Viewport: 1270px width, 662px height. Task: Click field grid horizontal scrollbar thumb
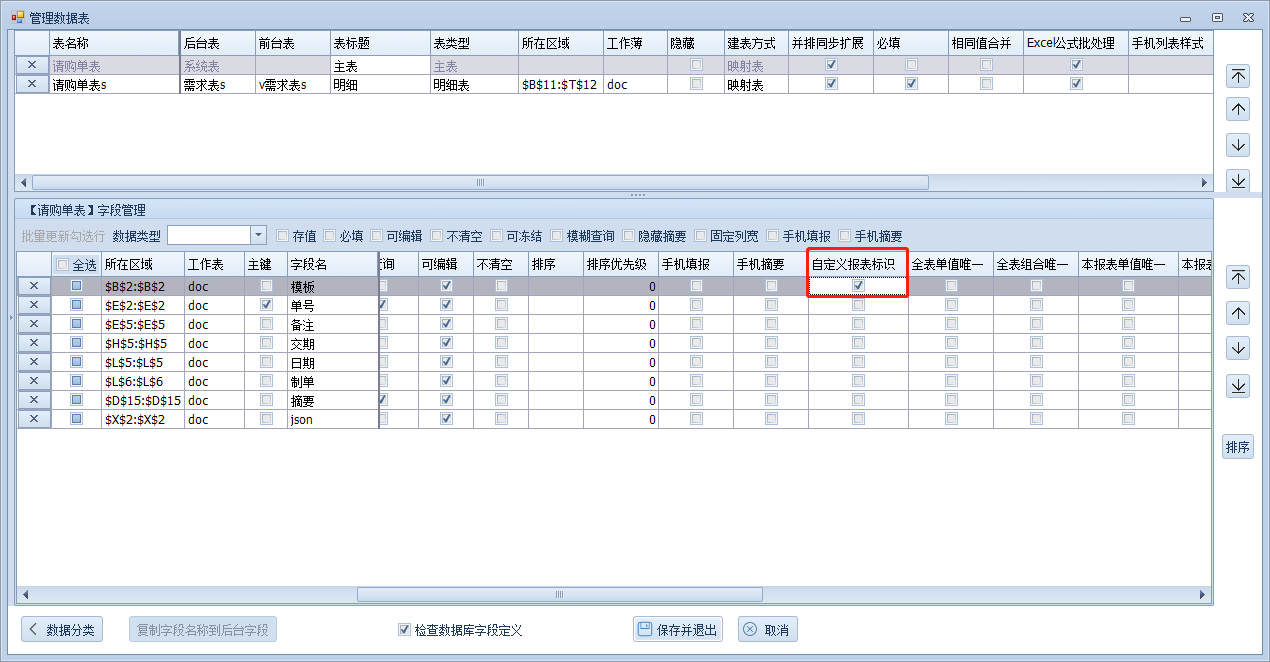559,594
